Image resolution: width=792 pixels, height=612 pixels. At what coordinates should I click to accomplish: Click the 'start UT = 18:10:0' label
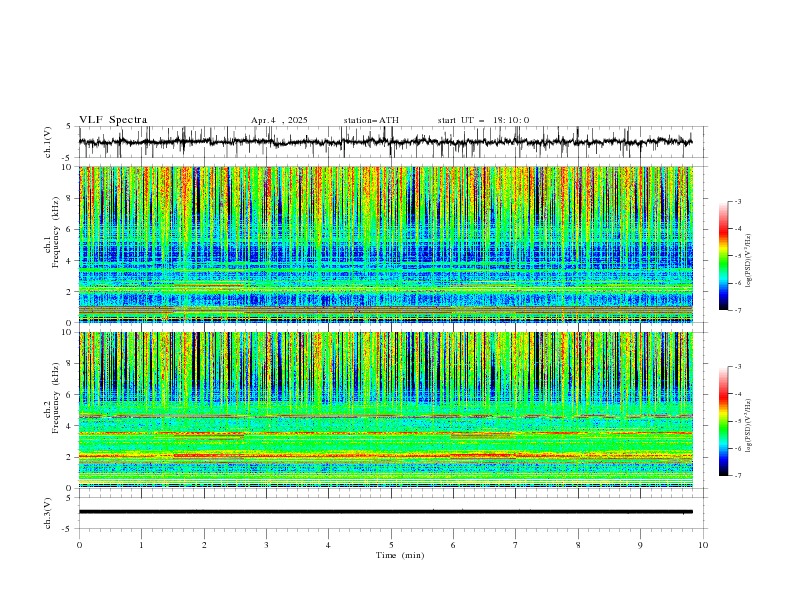click(483, 120)
